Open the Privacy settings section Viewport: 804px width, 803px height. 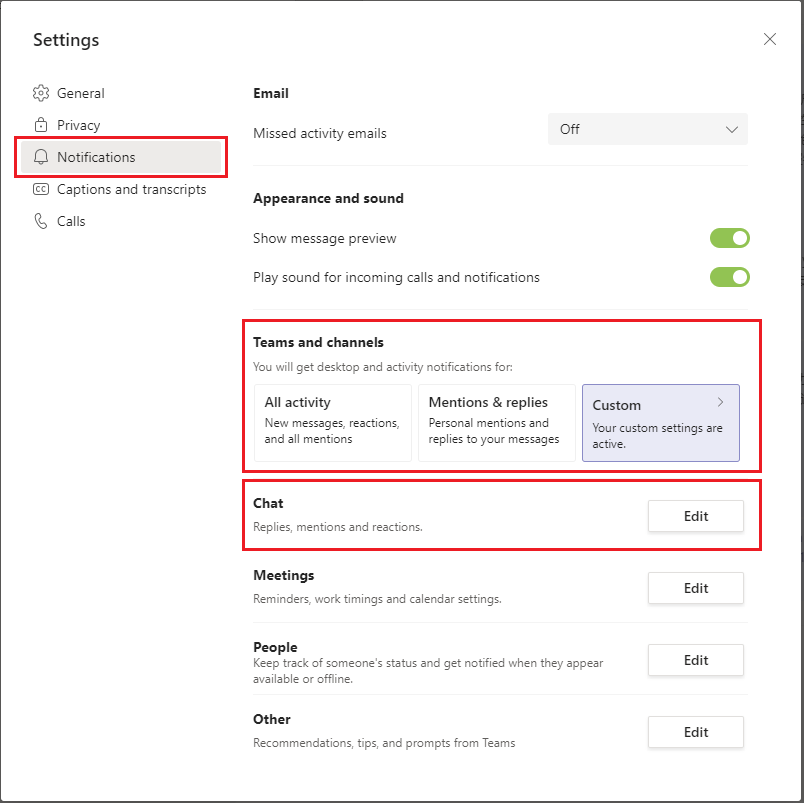coord(121,125)
